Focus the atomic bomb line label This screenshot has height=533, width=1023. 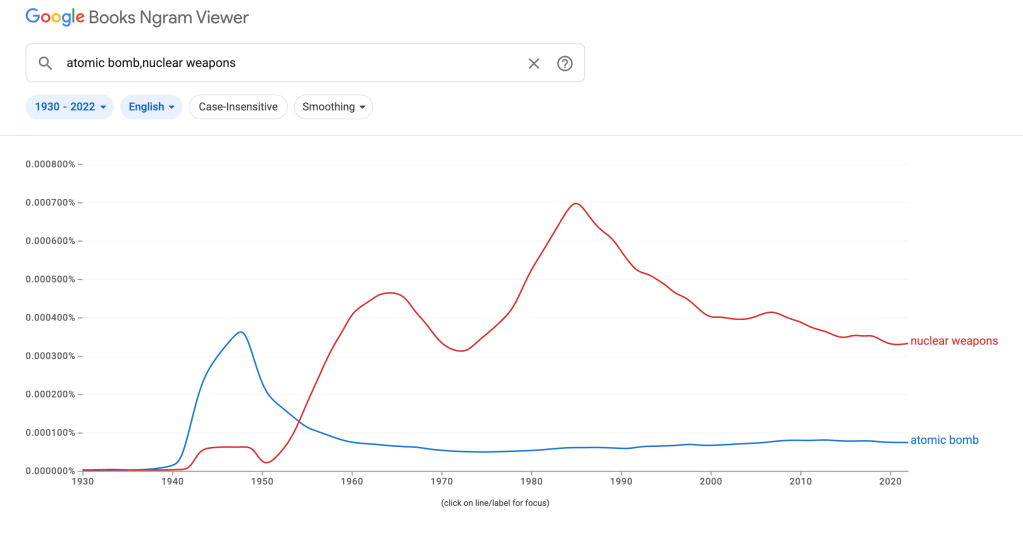tap(944, 440)
